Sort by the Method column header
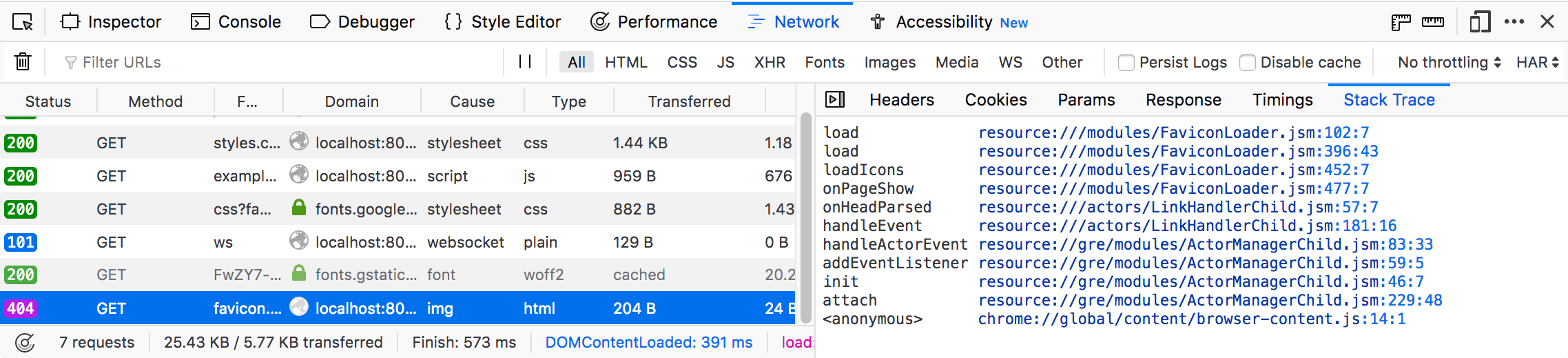Viewport: 1568px width, 358px height. (156, 101)
